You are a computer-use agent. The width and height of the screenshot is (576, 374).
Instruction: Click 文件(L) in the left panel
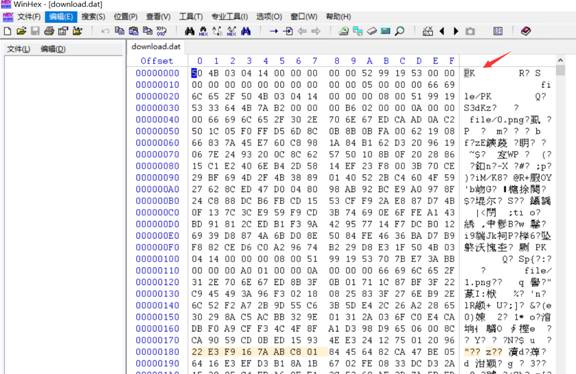18,49
